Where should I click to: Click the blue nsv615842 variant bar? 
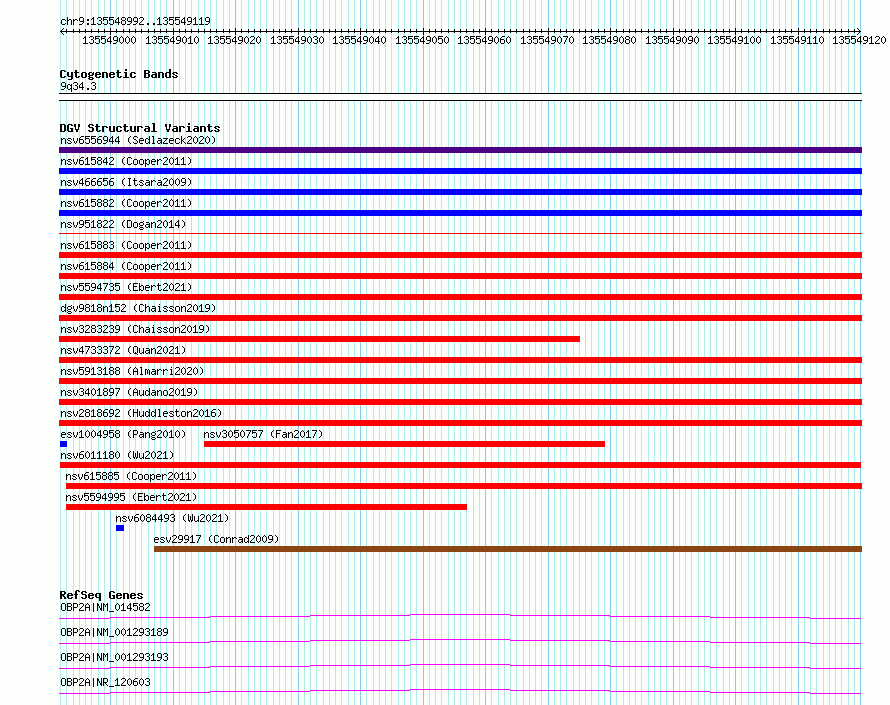pyautogui.click(x=460, y=171)
